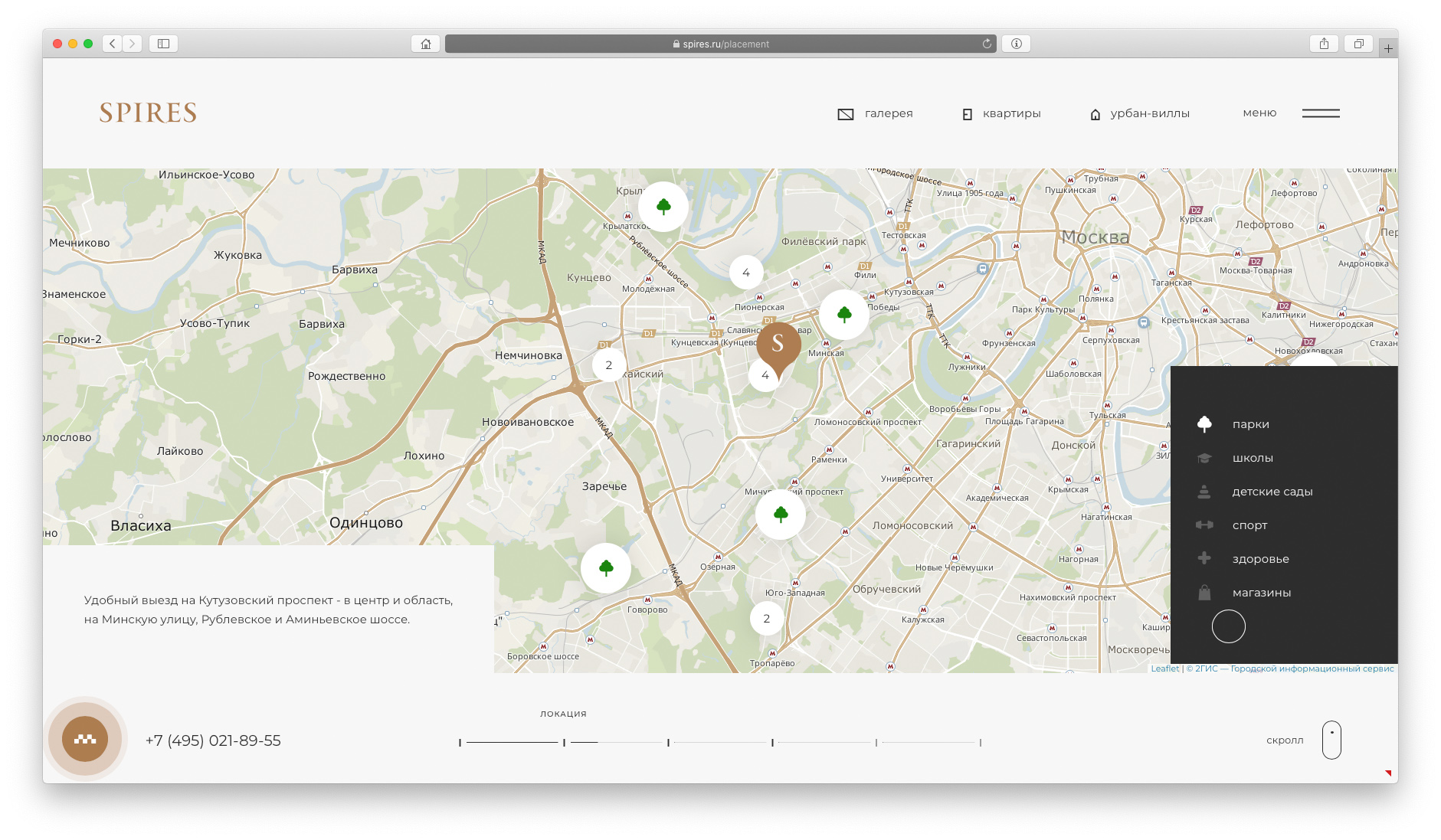Click browser back arrow button
1441x840 pixels.
113,44
